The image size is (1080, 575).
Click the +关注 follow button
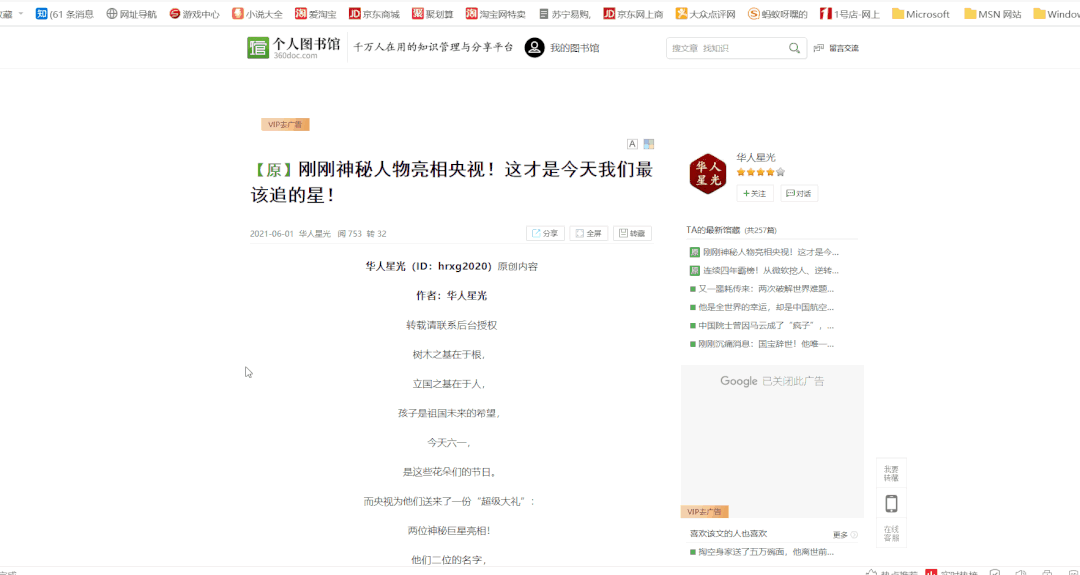[x=755, y=194]
